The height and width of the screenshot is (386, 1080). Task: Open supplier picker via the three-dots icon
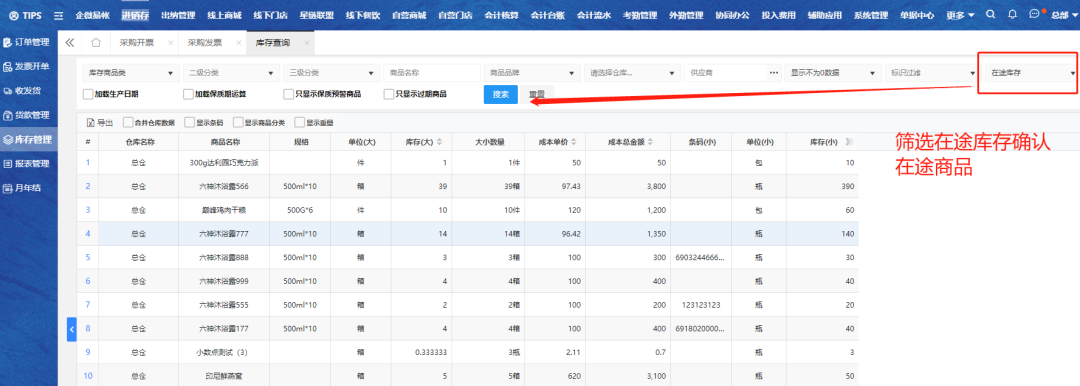click(774, 72)
